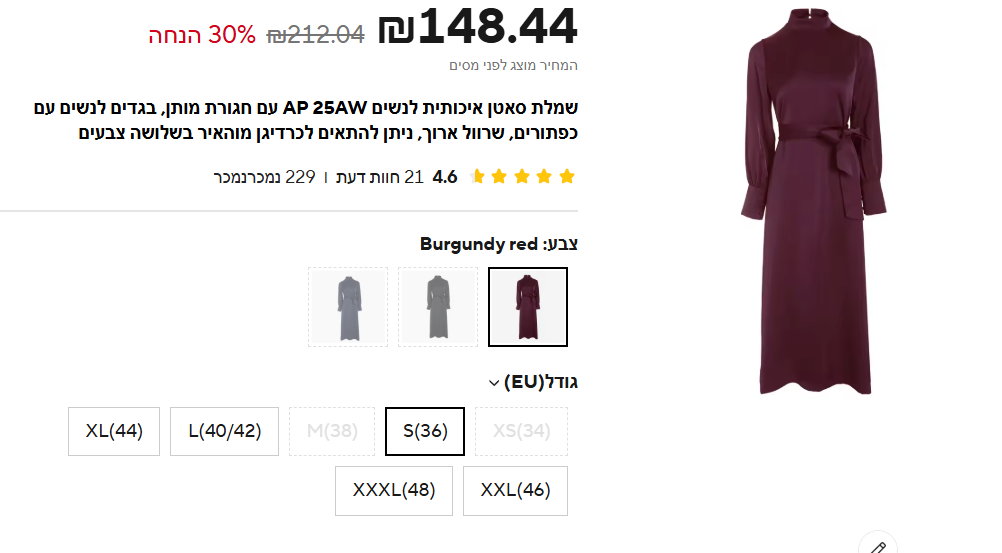Click the greyed-out XS(34) size option
The height and width of the screenshot is (553, 1002).
[x=521, y=431]
